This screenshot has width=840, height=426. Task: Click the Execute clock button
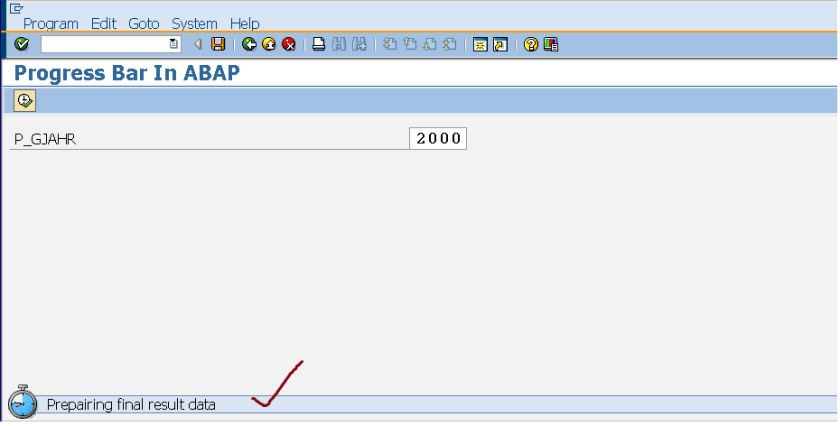25,101
